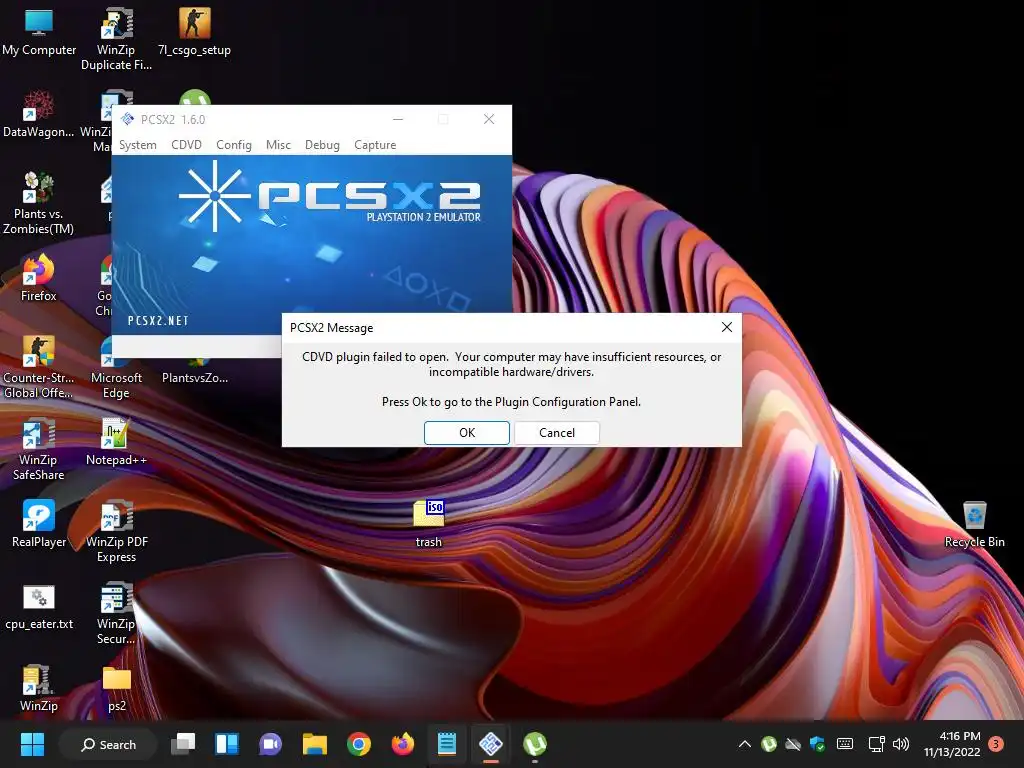The height and width of the screenshot is (768, 1024).
Task: Open the volume control in the tray
Action: coord(901,744)
